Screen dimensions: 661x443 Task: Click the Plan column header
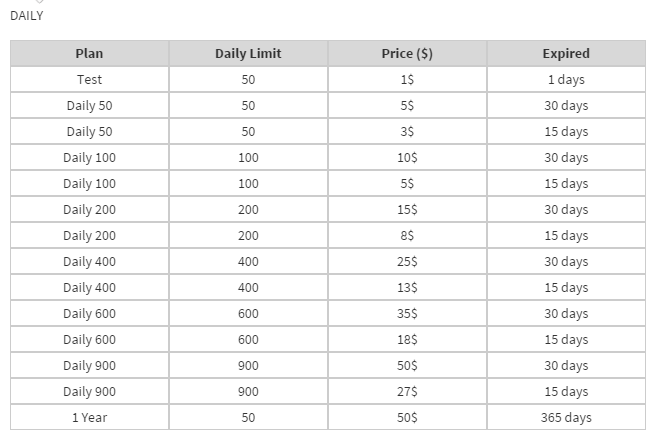coord(89,54)
